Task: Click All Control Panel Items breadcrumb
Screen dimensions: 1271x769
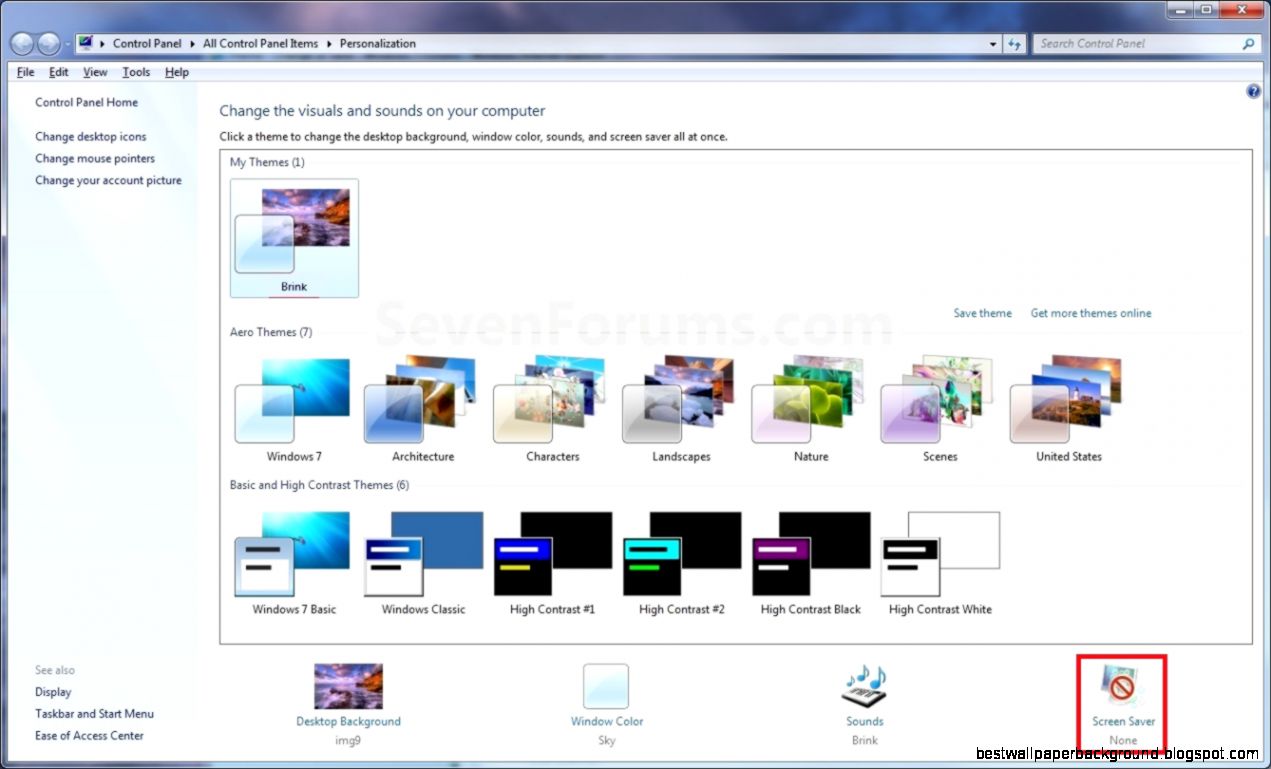Action: point(260,44)
